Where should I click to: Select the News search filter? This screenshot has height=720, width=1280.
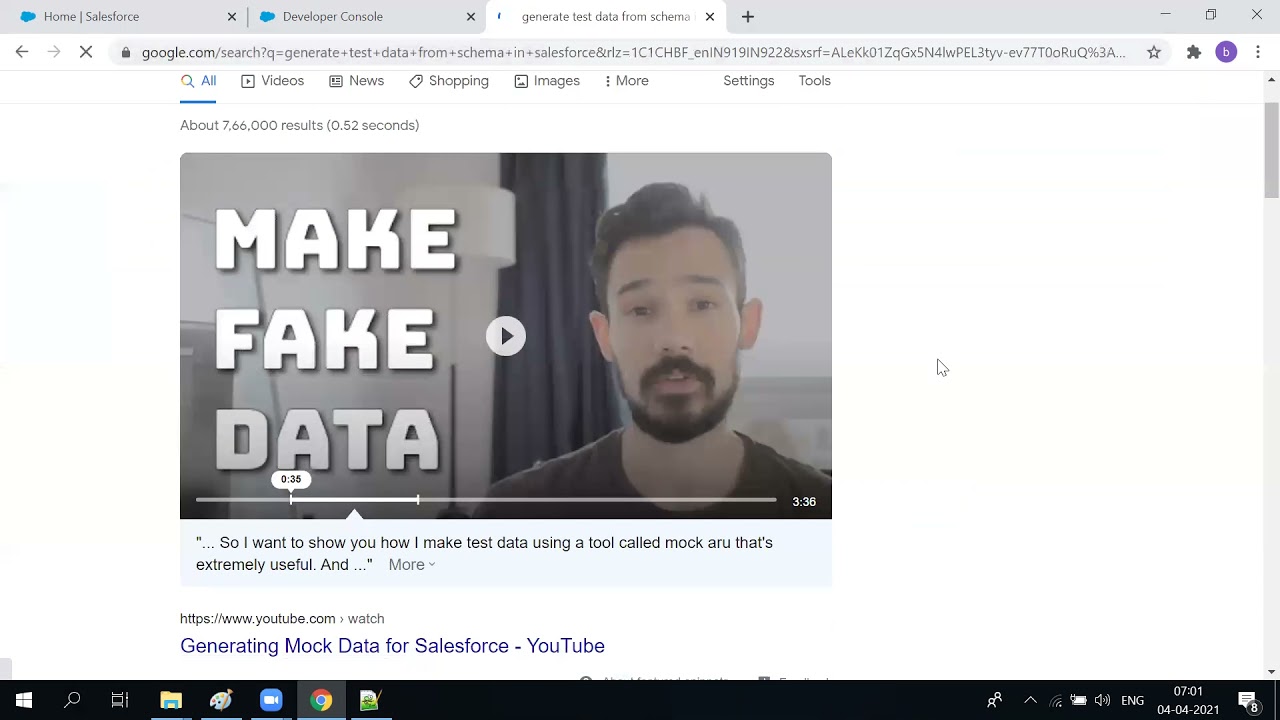pyautogui.click(x=356, y=81)
